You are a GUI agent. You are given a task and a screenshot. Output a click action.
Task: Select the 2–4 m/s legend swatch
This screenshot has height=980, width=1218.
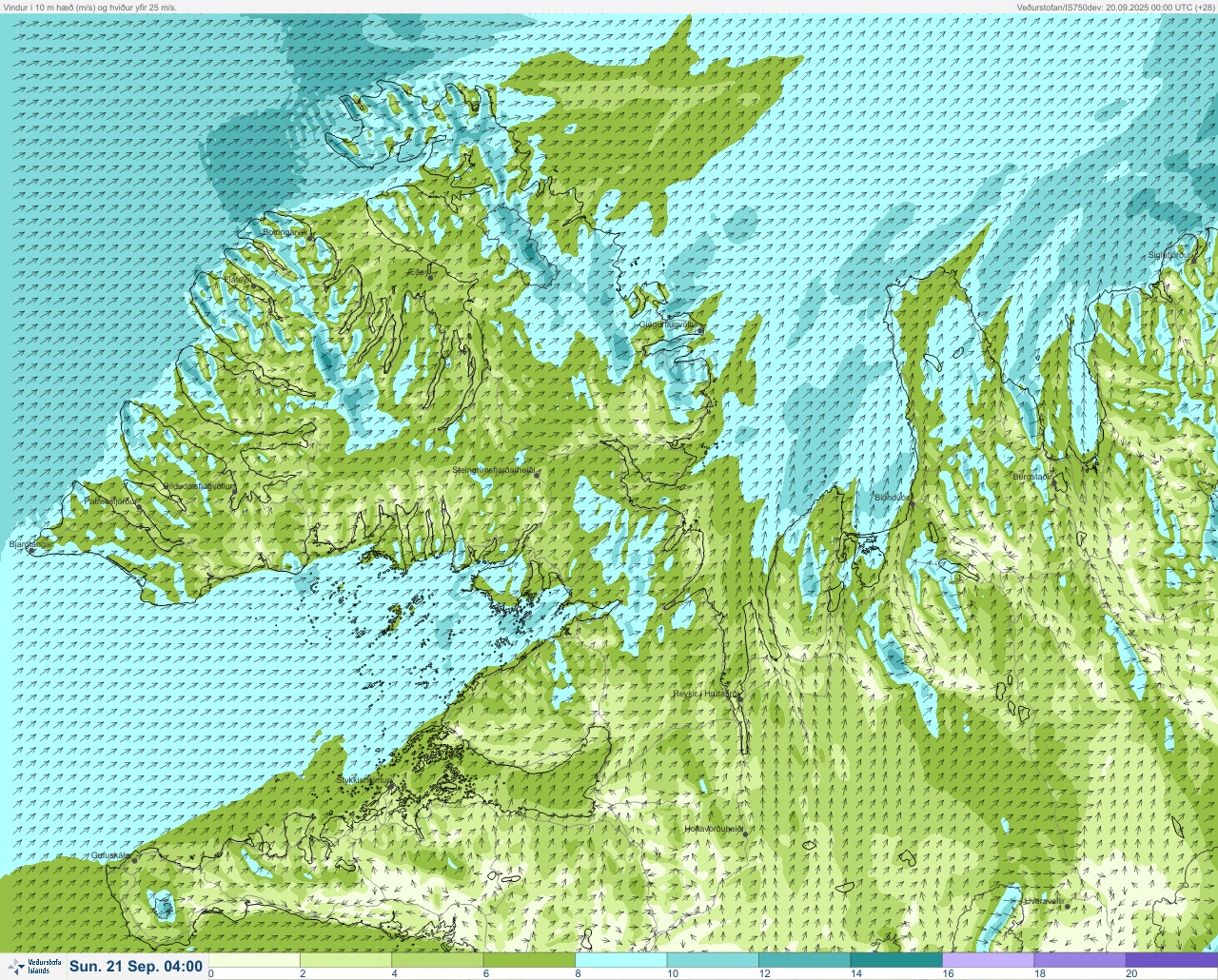[x=346, y=960]
